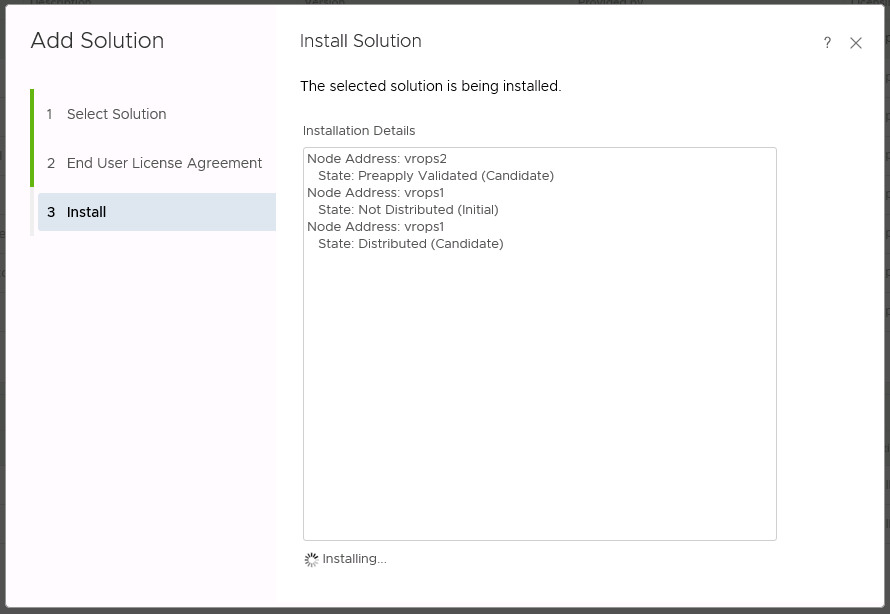
Task: Open the End User License Agreement step
Action: click(x=164, y=163)
